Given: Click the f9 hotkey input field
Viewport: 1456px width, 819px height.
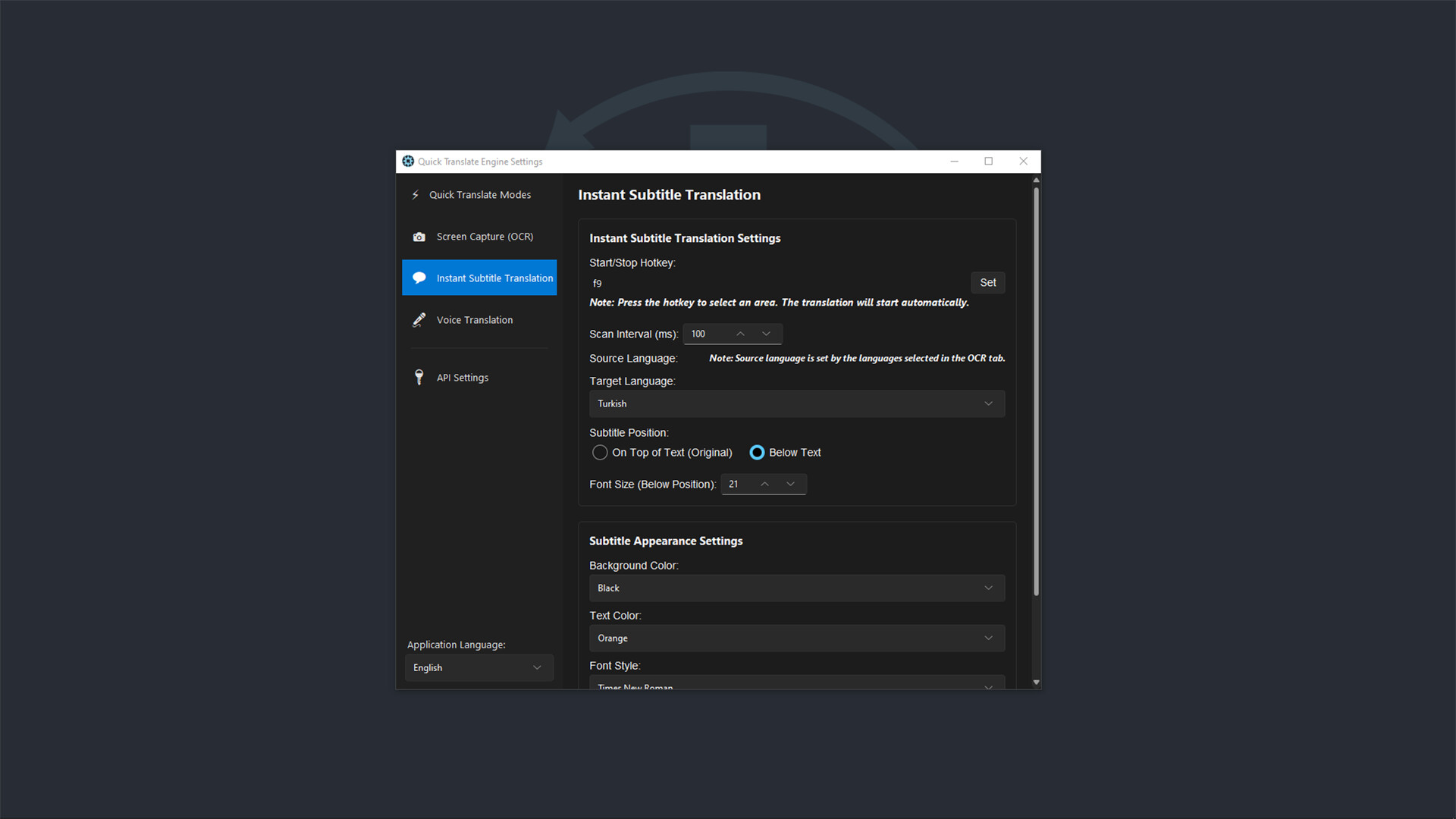Looking at the screenshot, I should tap(682, 283).
